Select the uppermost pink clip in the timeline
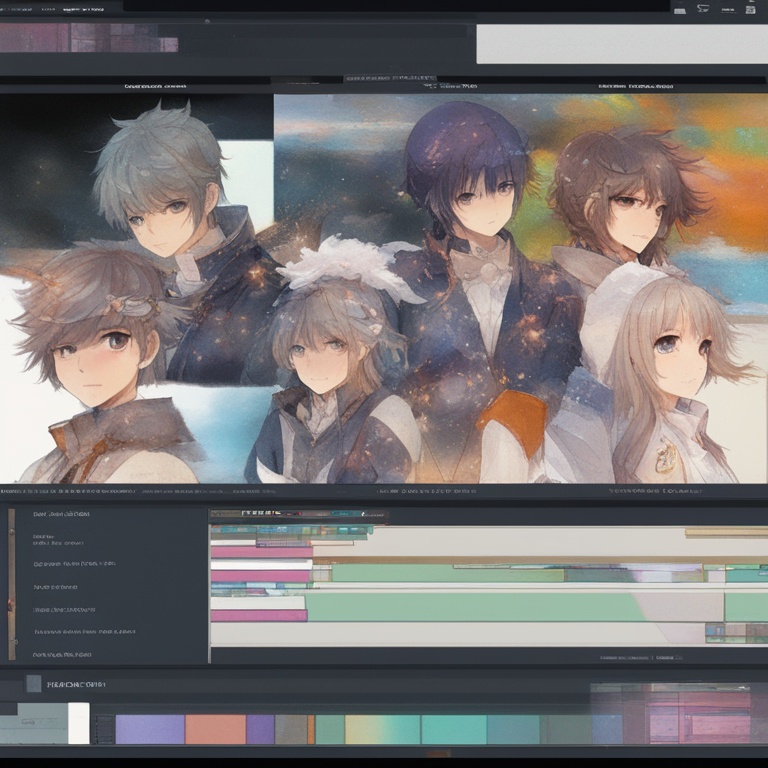Image resolution: width=768 pixels, height=768 pixels. click(x=261, y=552)
